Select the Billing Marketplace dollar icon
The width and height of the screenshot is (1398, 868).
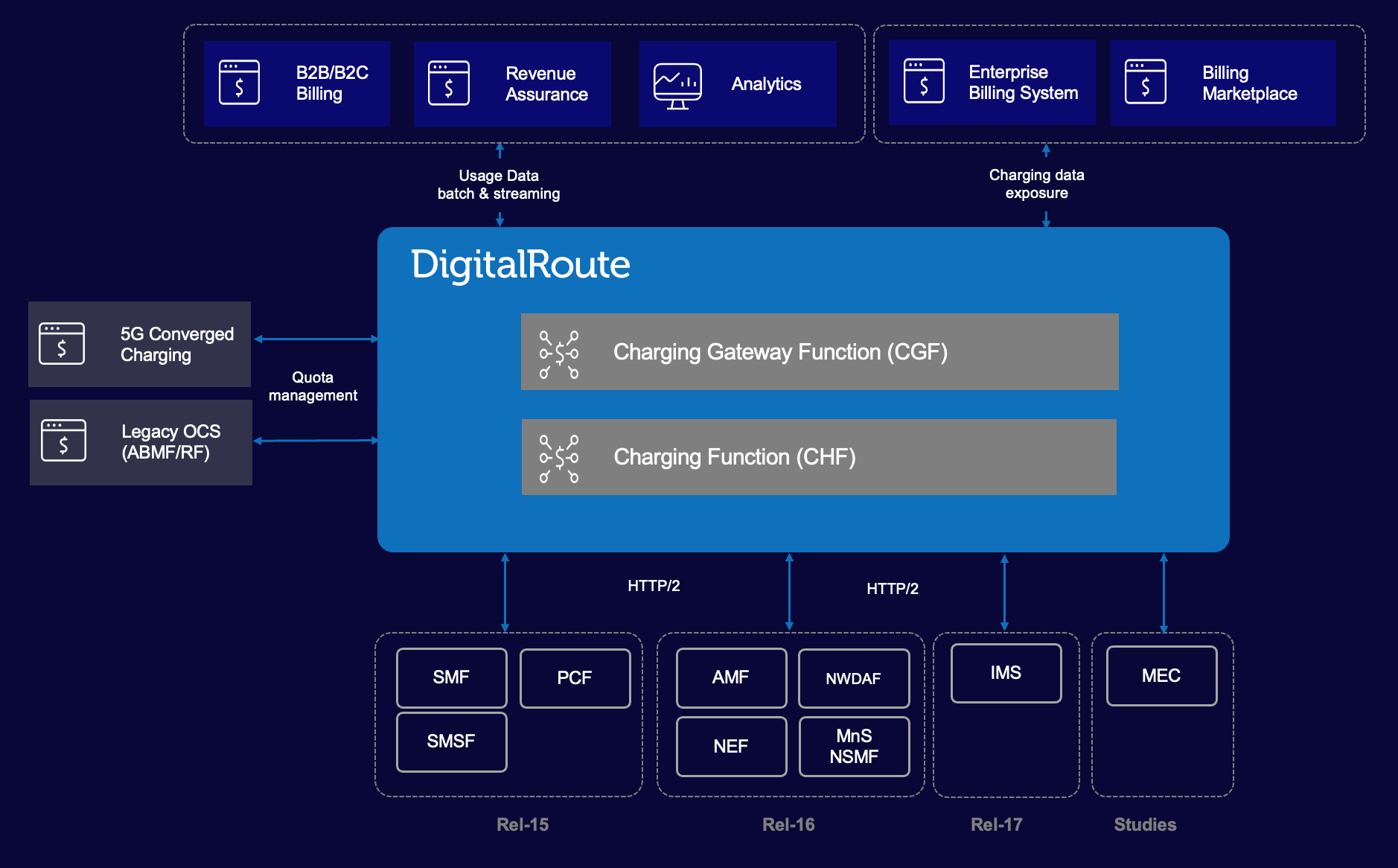click(x=1145, y=82)
